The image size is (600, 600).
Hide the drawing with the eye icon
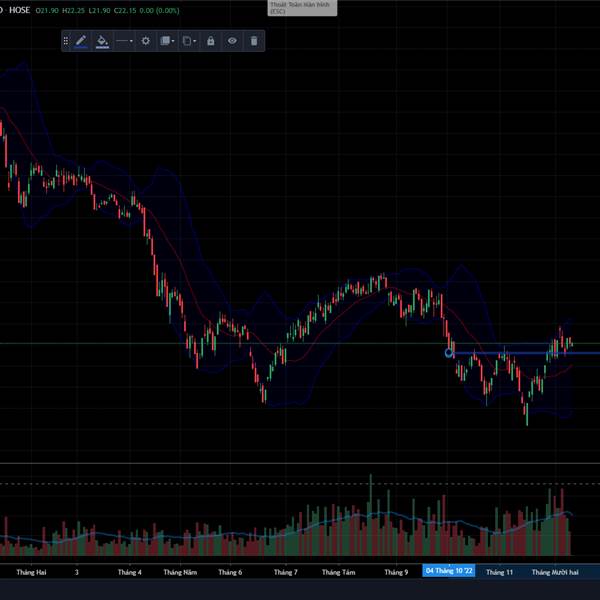[x=232, y=41]
